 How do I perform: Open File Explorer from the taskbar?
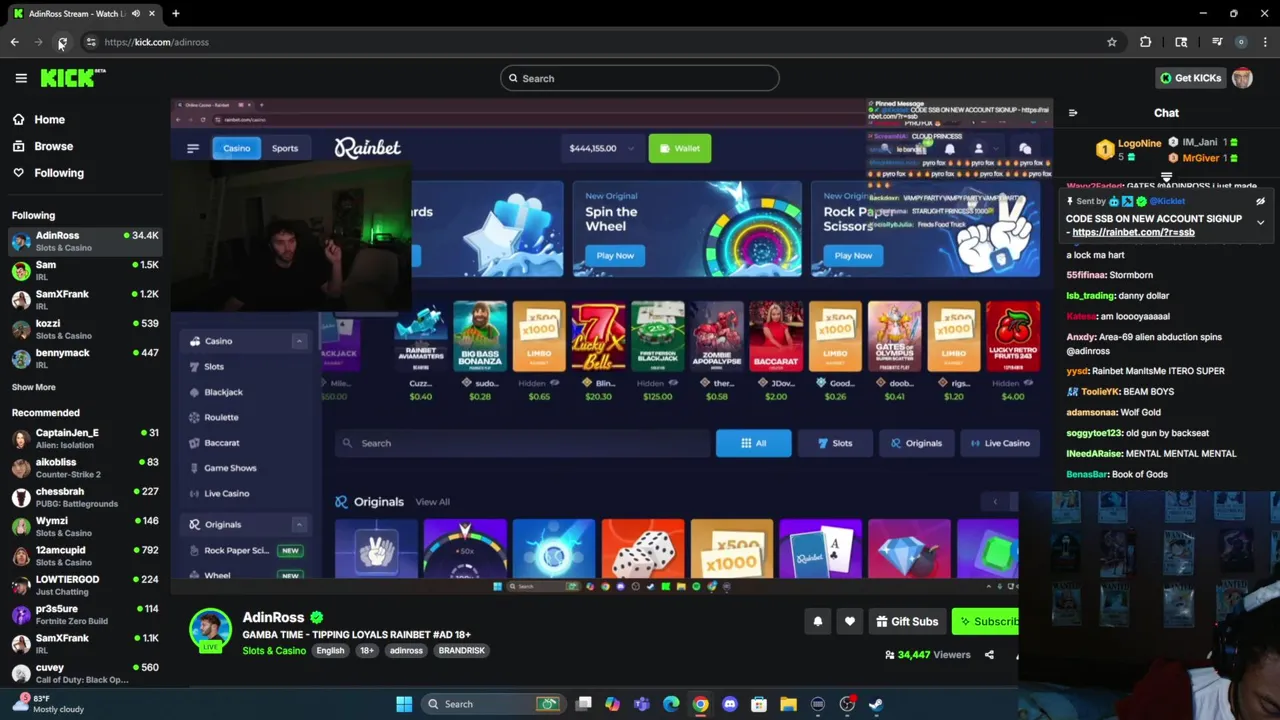pos(788,704)
